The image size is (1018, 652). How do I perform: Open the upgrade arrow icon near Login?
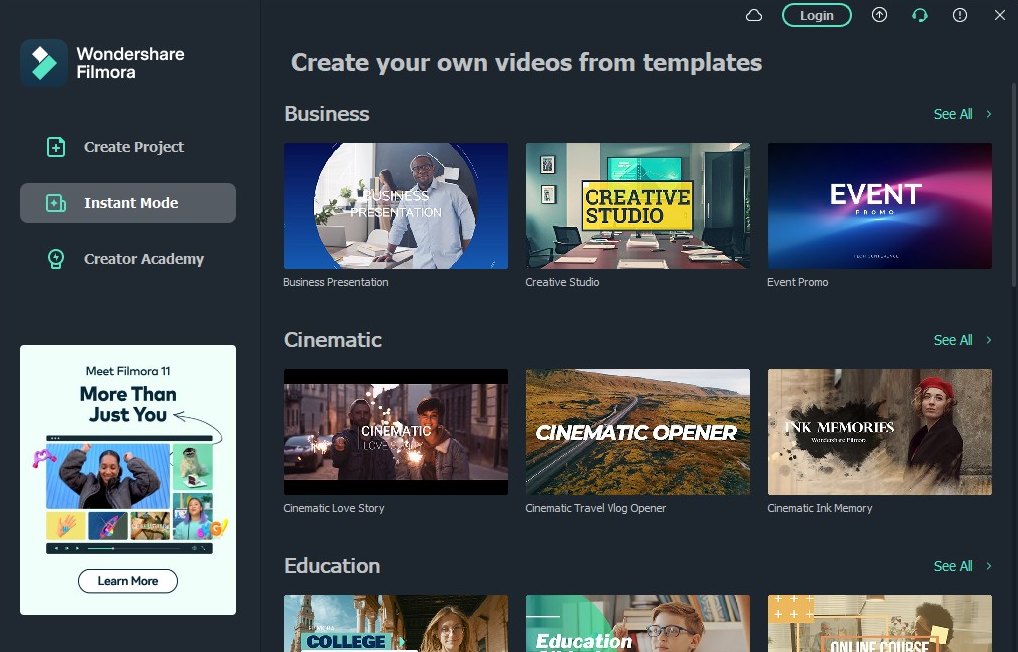pos(879,15)
